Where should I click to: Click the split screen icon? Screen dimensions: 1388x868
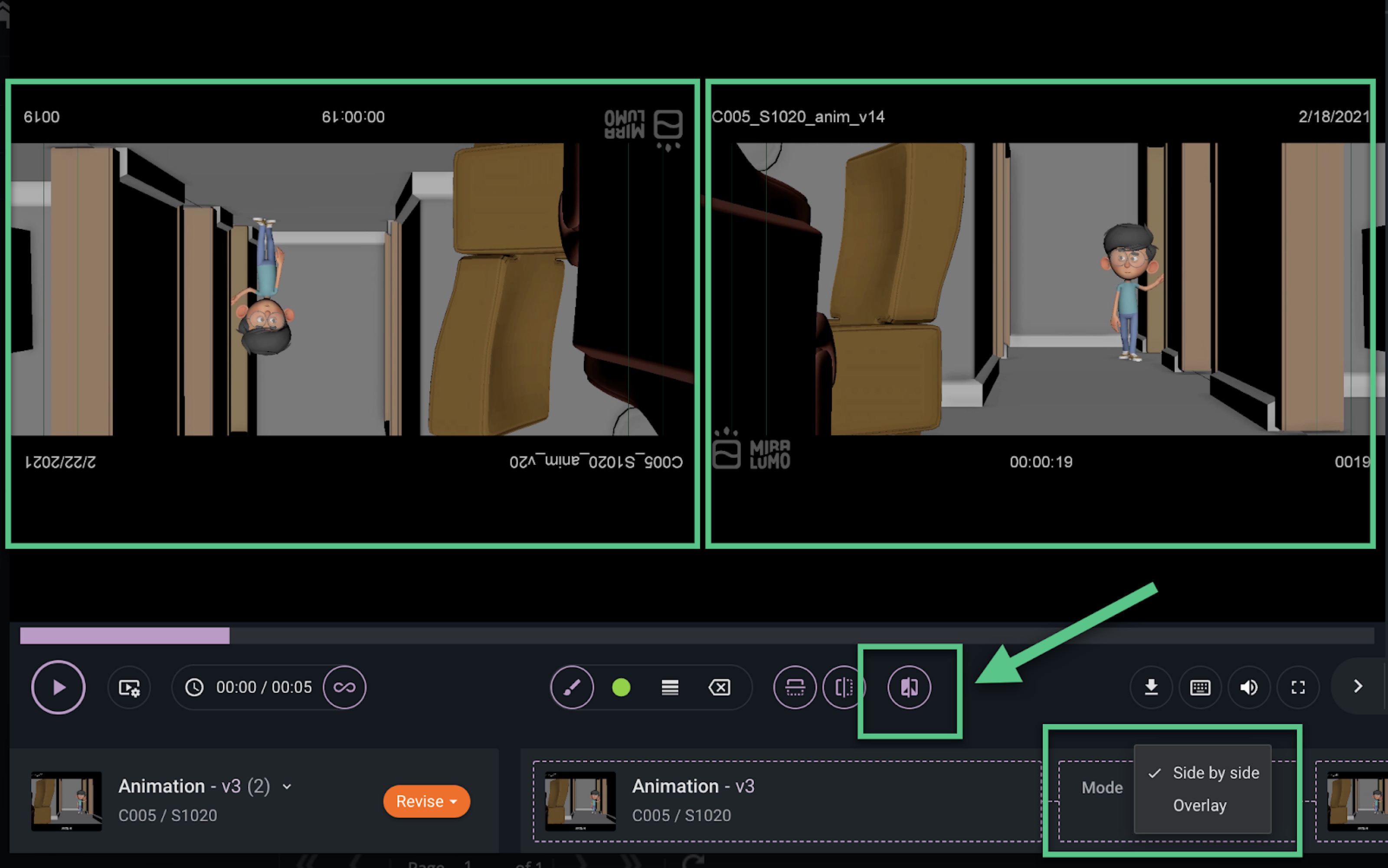(x=843, y=687)
